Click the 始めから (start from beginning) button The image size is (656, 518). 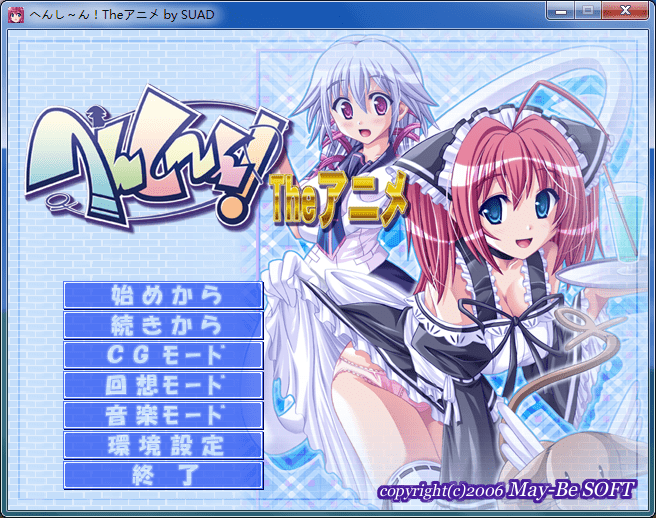click(163, 295)
